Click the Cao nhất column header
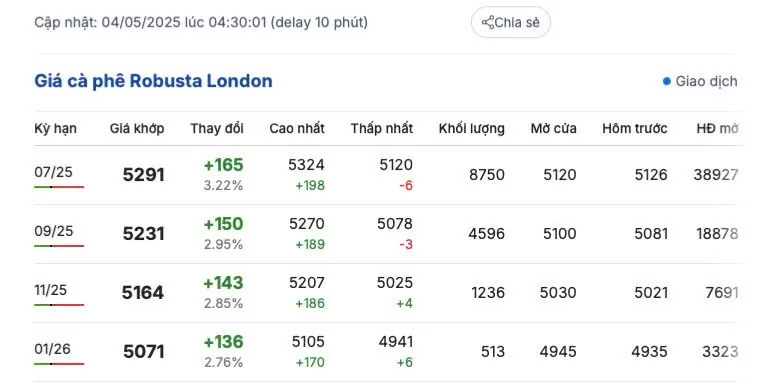Screen dimensions: 773x386 coord(297,129)
